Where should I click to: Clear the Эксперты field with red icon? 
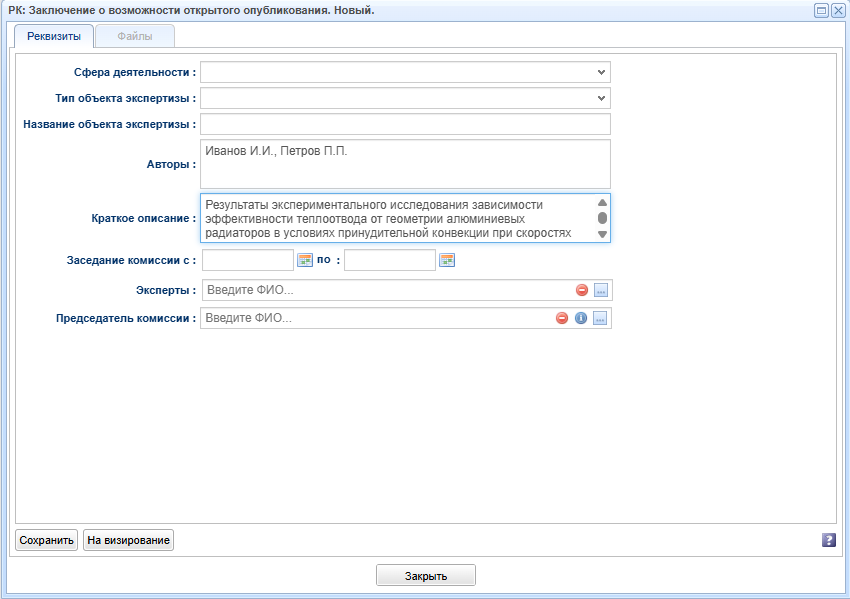tap(582, 290)
